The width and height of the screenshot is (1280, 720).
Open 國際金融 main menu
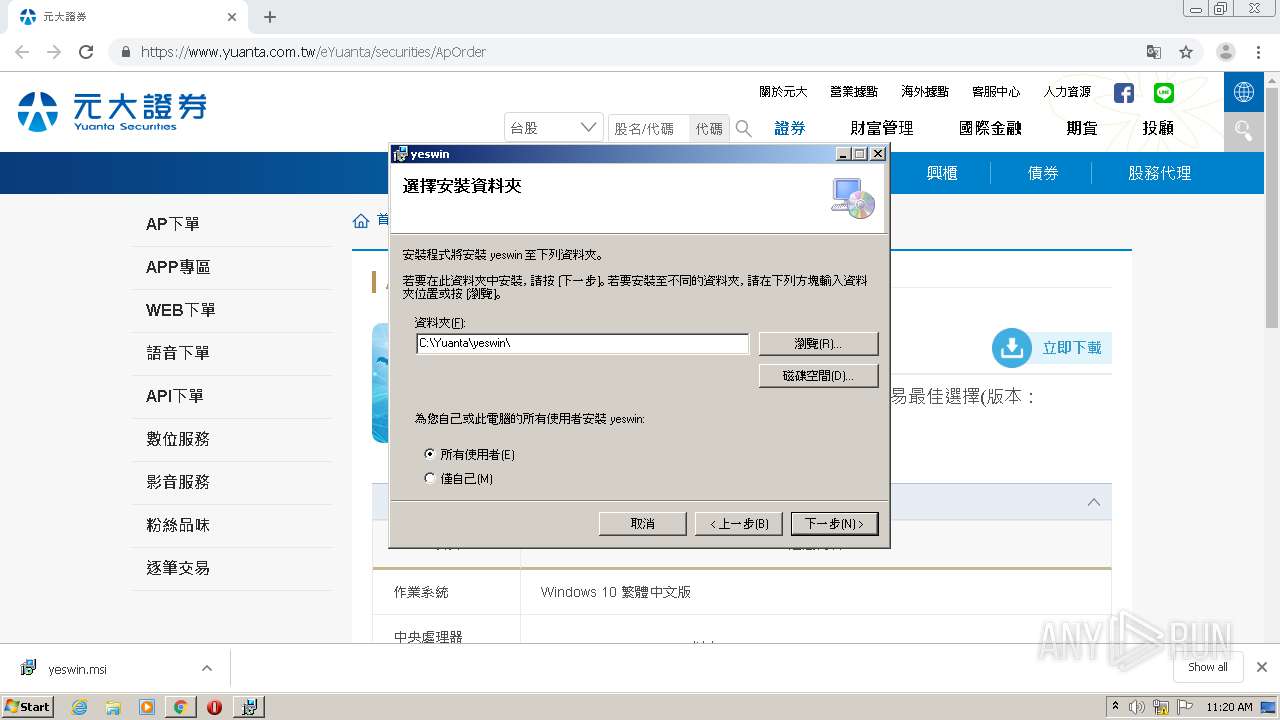click(x=990, y=128)
